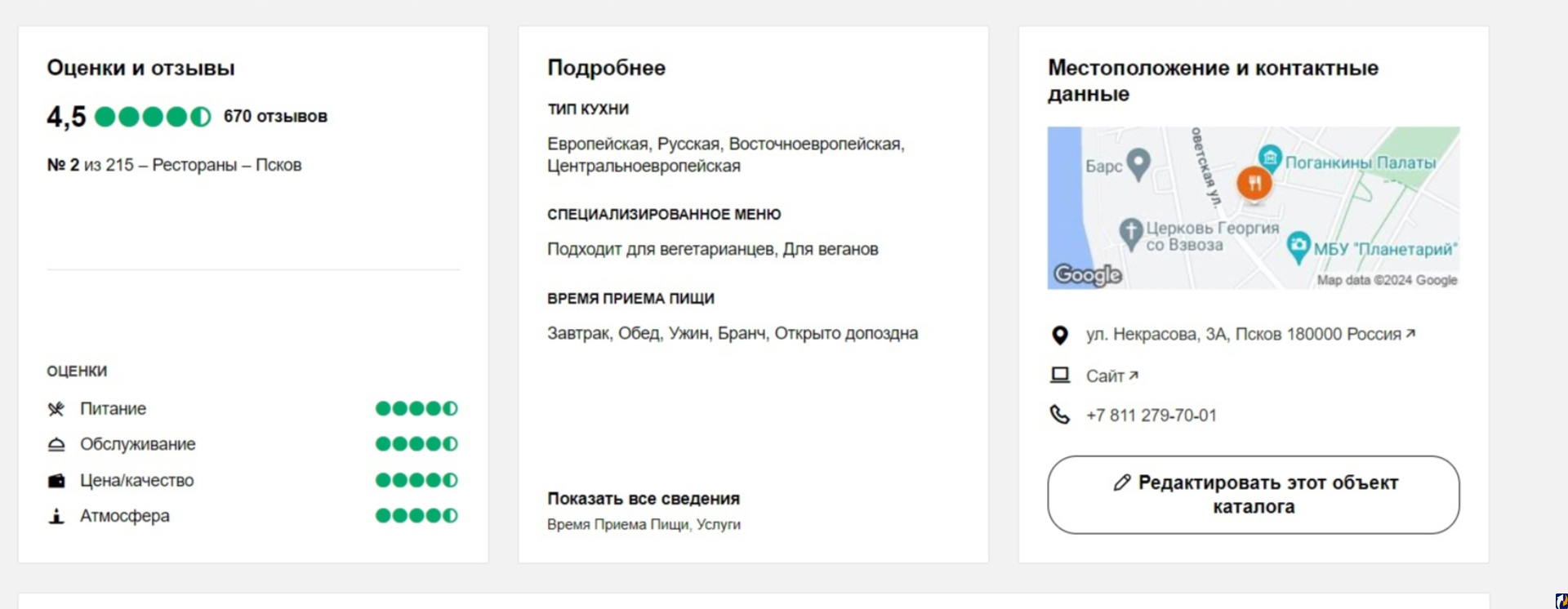Click the Цена/качество rating bubbles
Image resolution: width=1568 pixels, height=609 pixels.
click(x=416, y=480)
